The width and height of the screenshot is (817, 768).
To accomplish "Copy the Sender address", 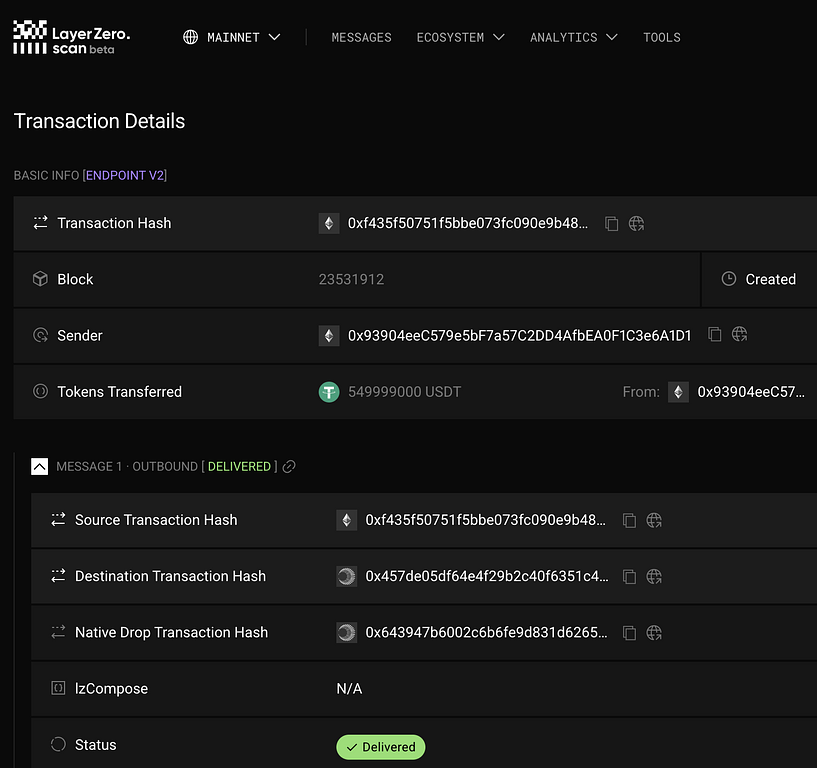I will click(714, 336).
